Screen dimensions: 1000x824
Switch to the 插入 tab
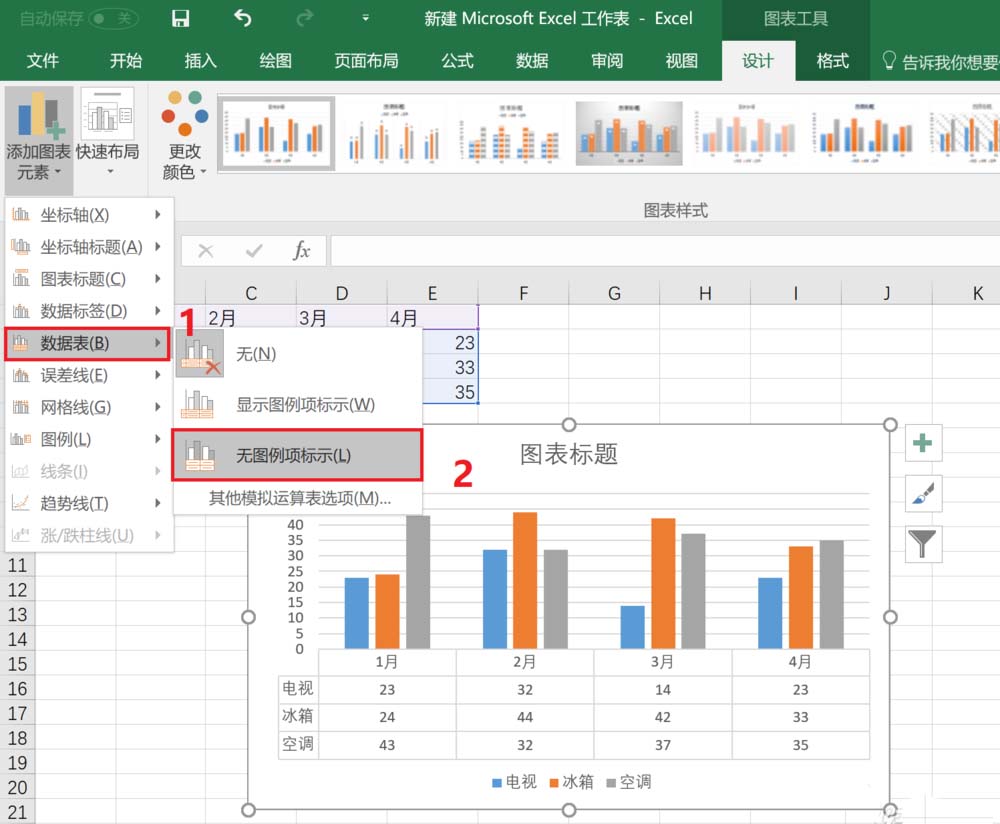tap(201, 61)
